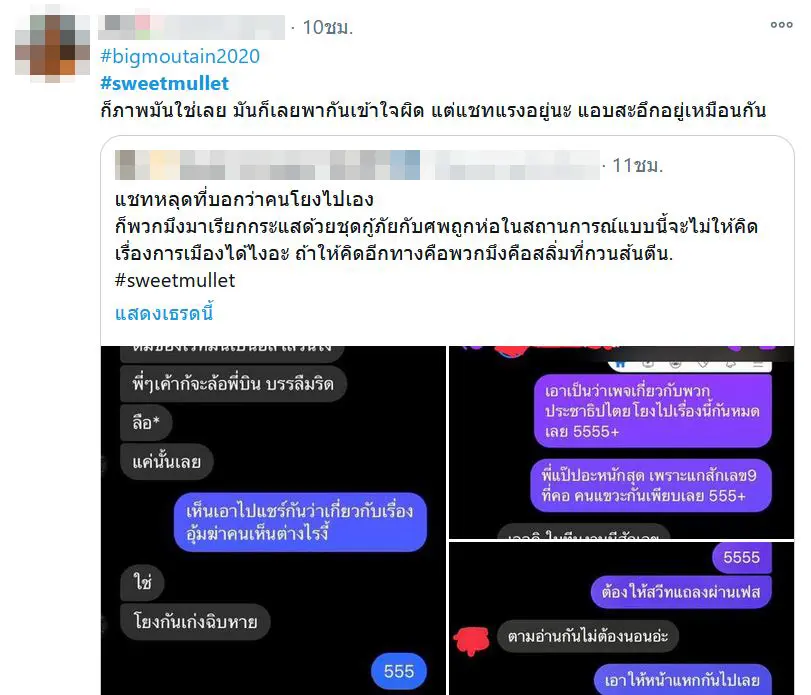Click the blurred tweet author name

coord(191,27)
